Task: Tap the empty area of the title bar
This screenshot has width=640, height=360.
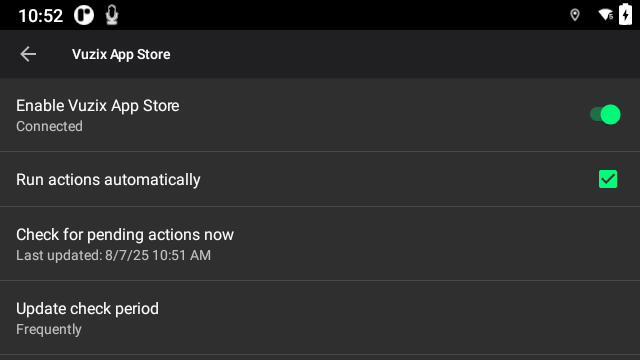Action: pyautogui.click(x=404, y=54)
